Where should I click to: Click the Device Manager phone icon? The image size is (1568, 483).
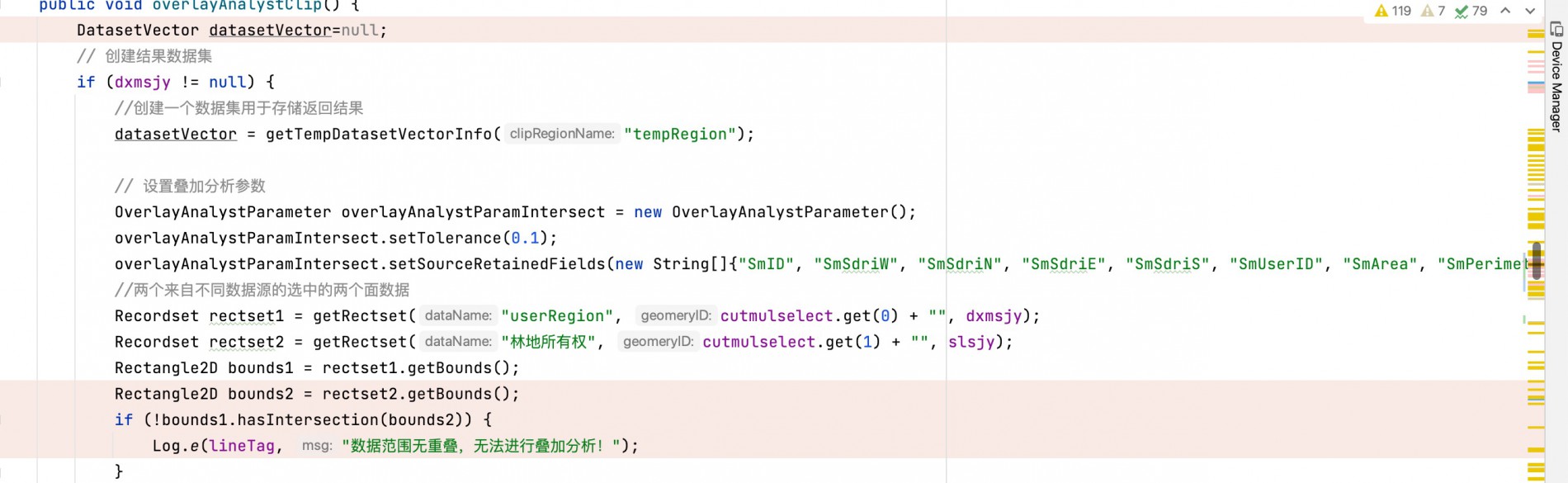1556,30
